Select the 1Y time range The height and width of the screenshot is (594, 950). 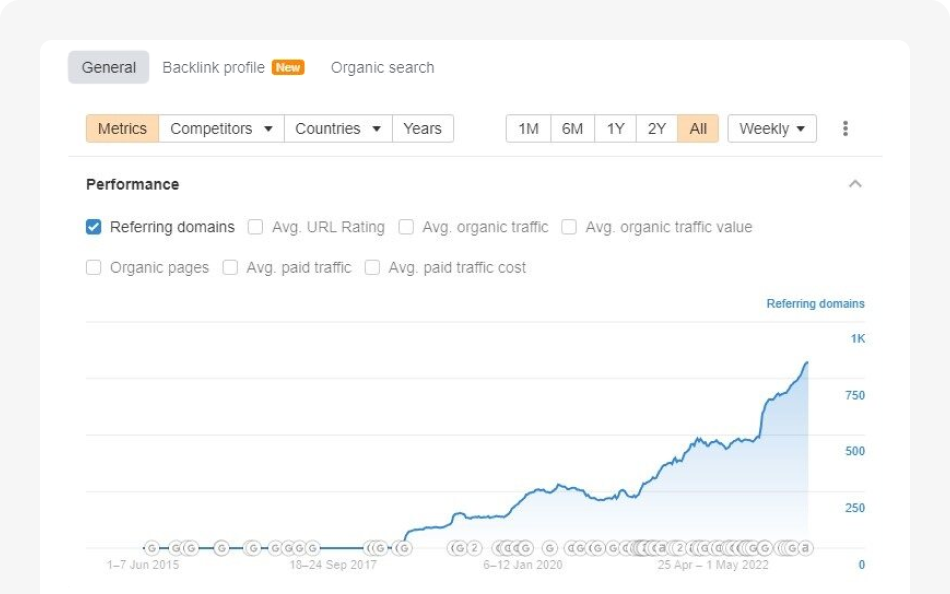[614, 128]
